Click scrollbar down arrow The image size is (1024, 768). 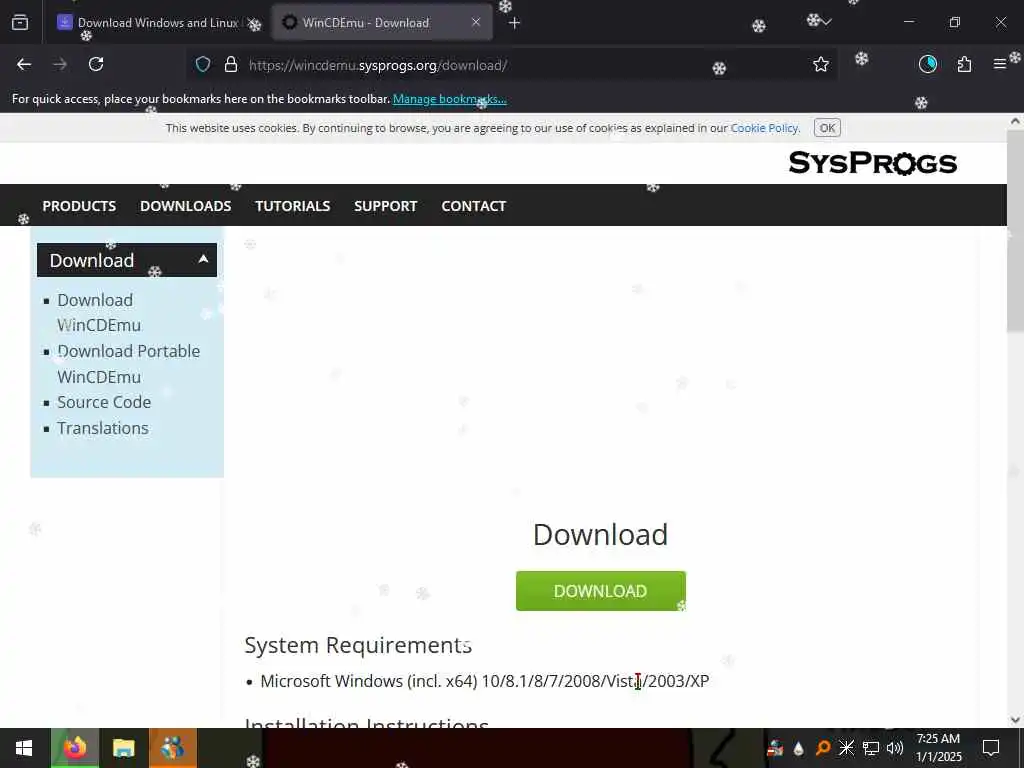[x=1015, y=720]
